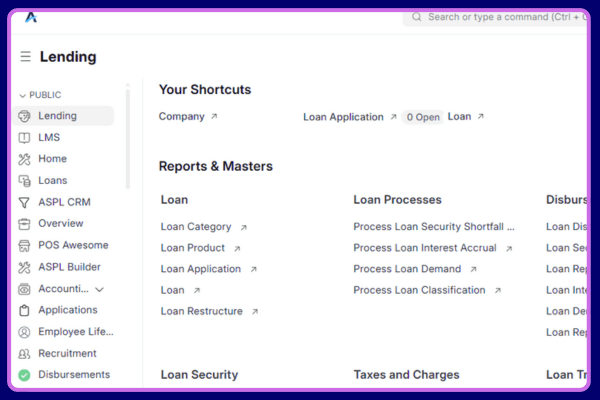
Task: Click the app logo in top bar
Action: [x=31, y=17]
